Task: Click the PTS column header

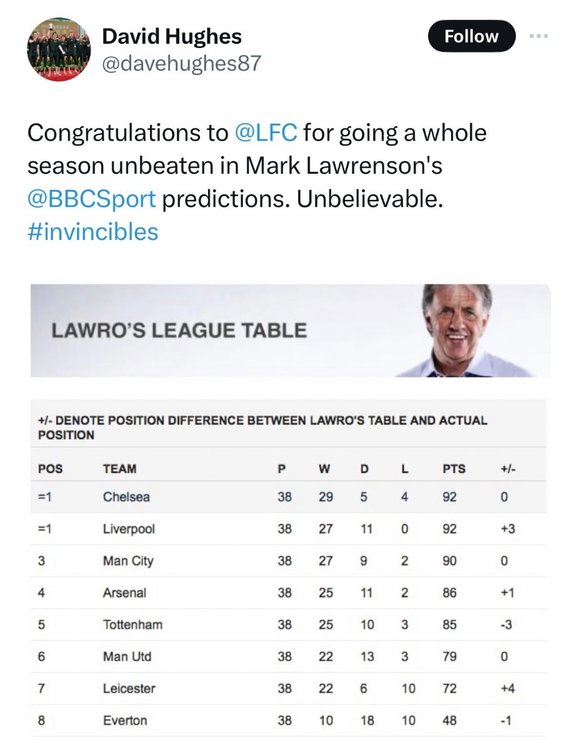Action: click(x=454, y=469)
